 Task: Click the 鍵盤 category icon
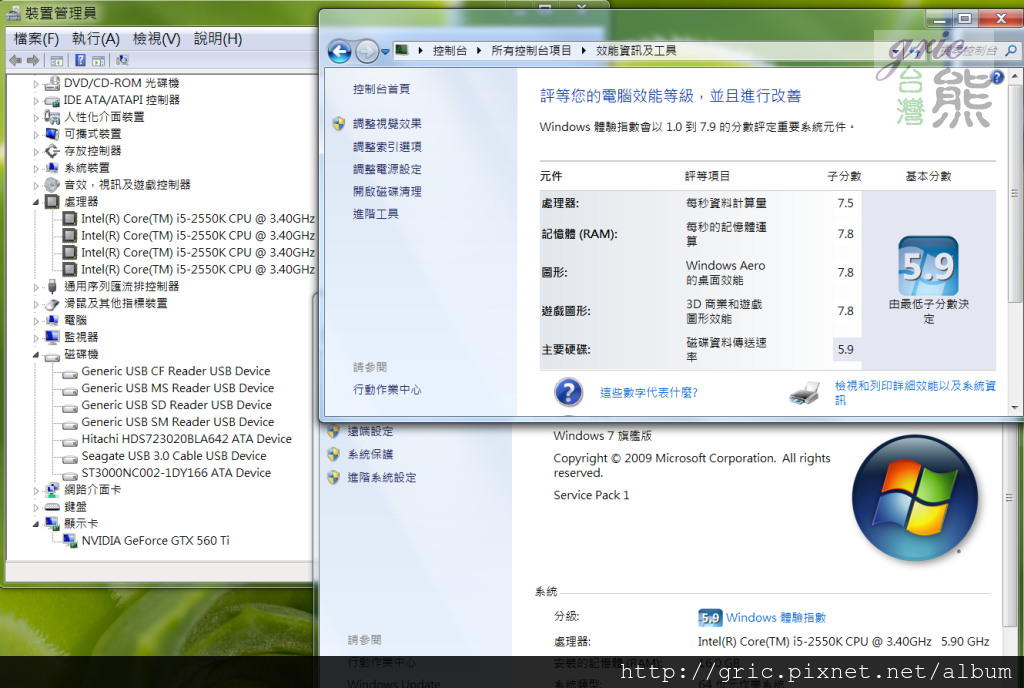click(52, 507)
